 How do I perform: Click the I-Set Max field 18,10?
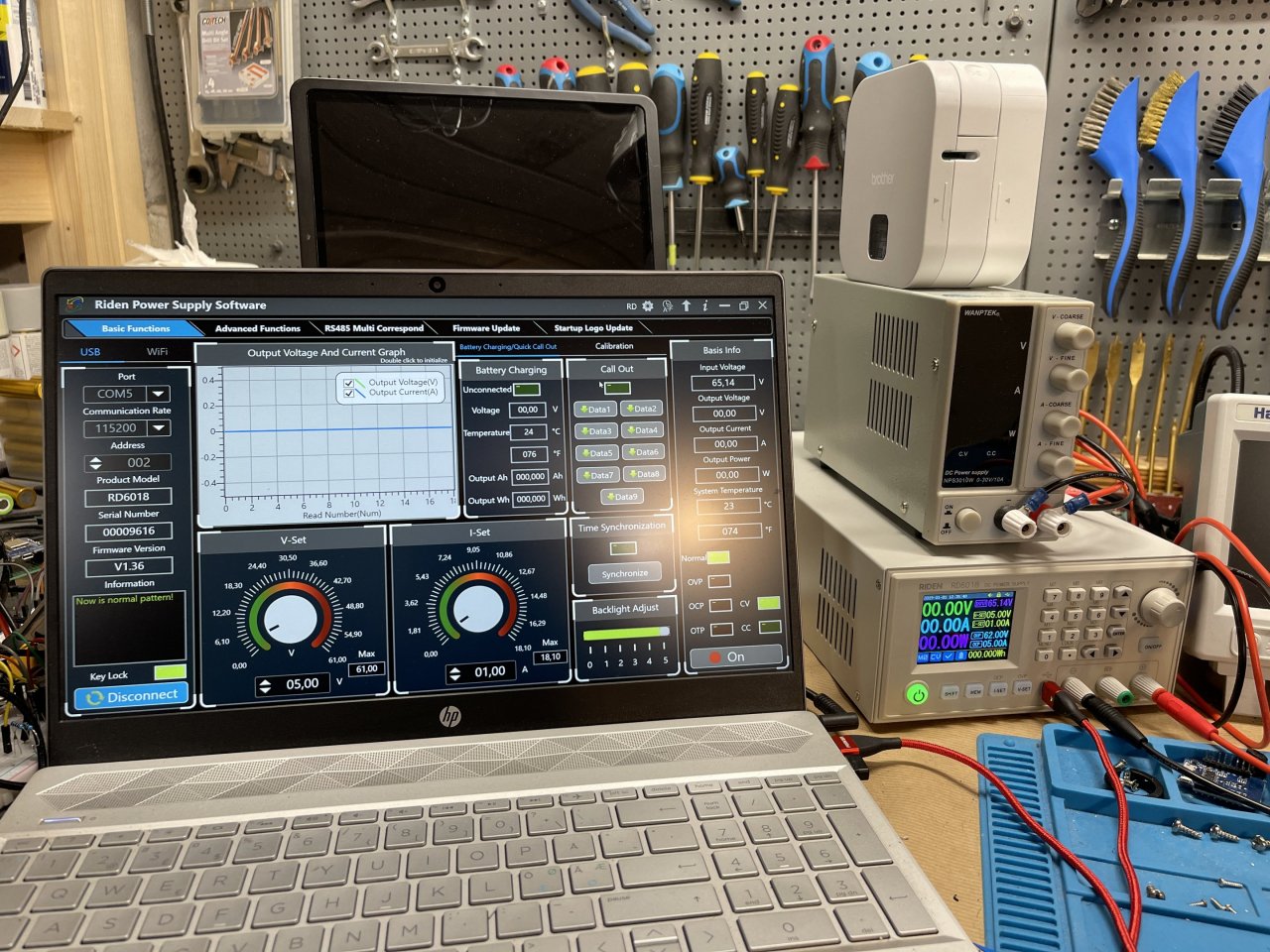point(550,656)
